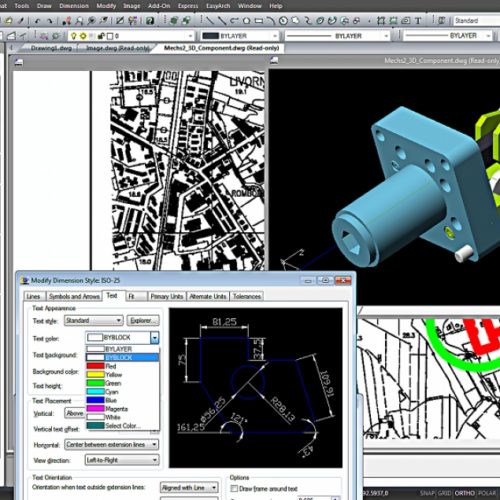Click the green 3D box icon
Viewport: 500px width, 500px height.
[x=174, y=21]
